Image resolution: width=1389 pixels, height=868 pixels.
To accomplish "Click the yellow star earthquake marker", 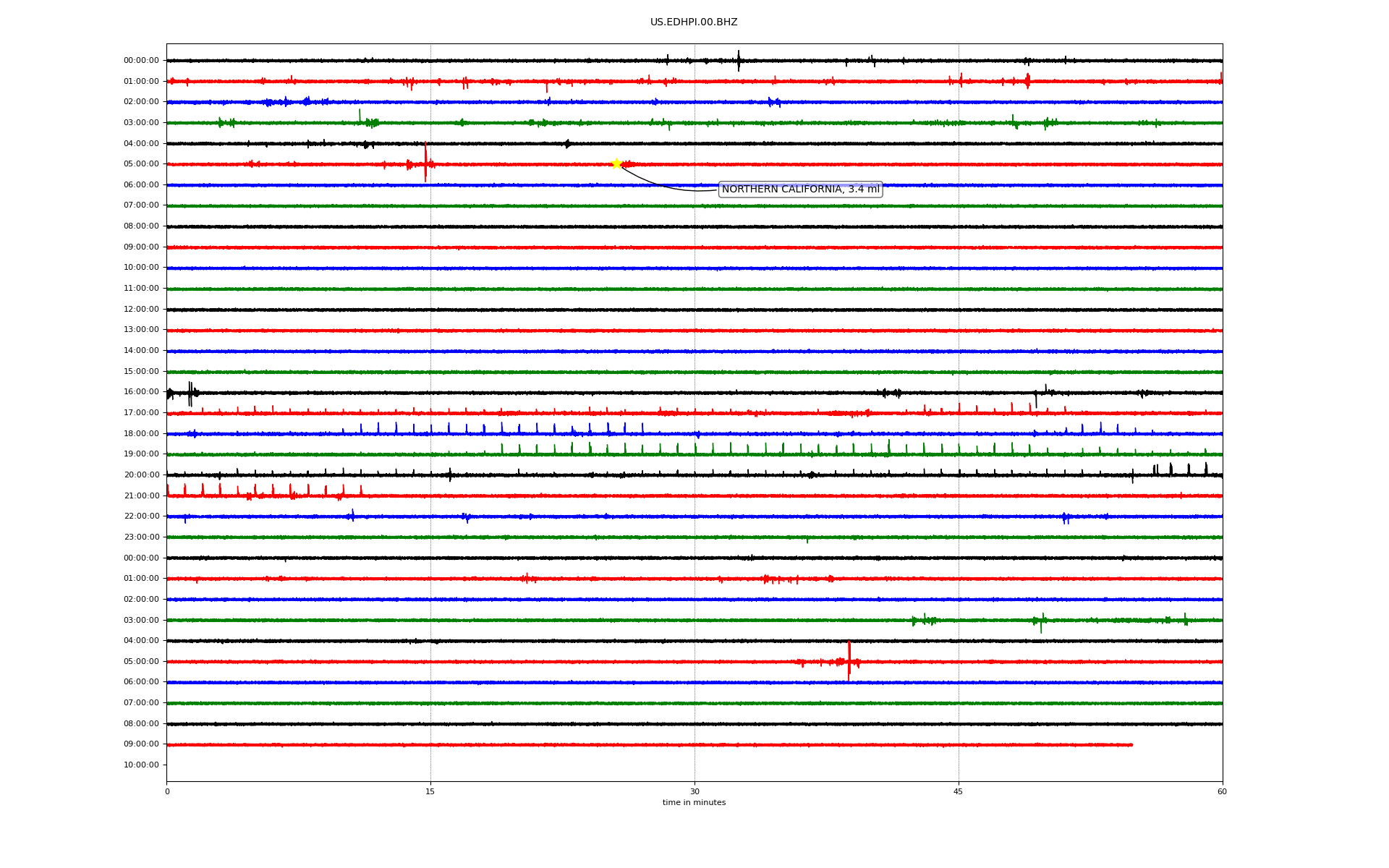I will point(616,163).
